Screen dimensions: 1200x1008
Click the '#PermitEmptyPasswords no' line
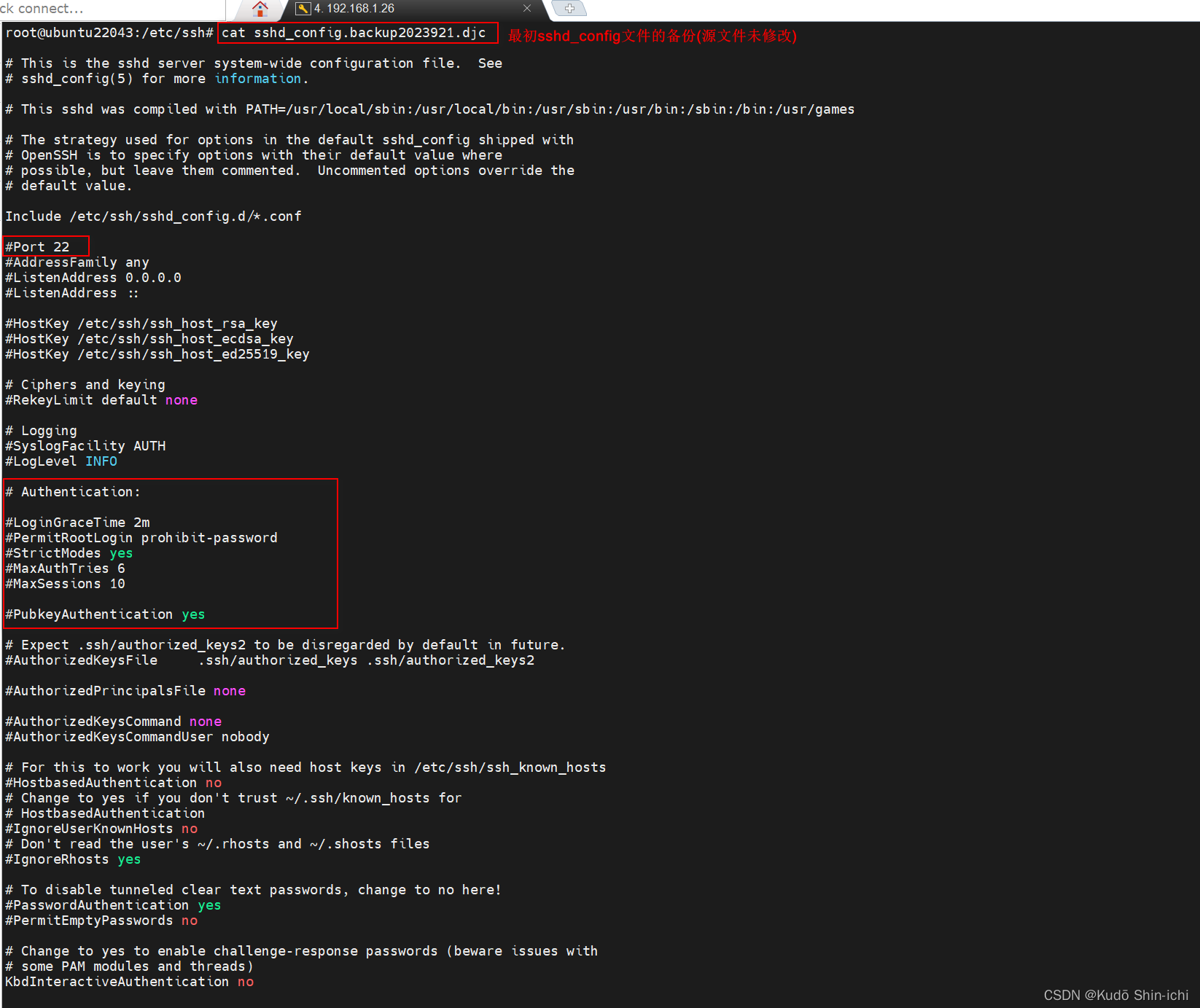click(101, 921)
